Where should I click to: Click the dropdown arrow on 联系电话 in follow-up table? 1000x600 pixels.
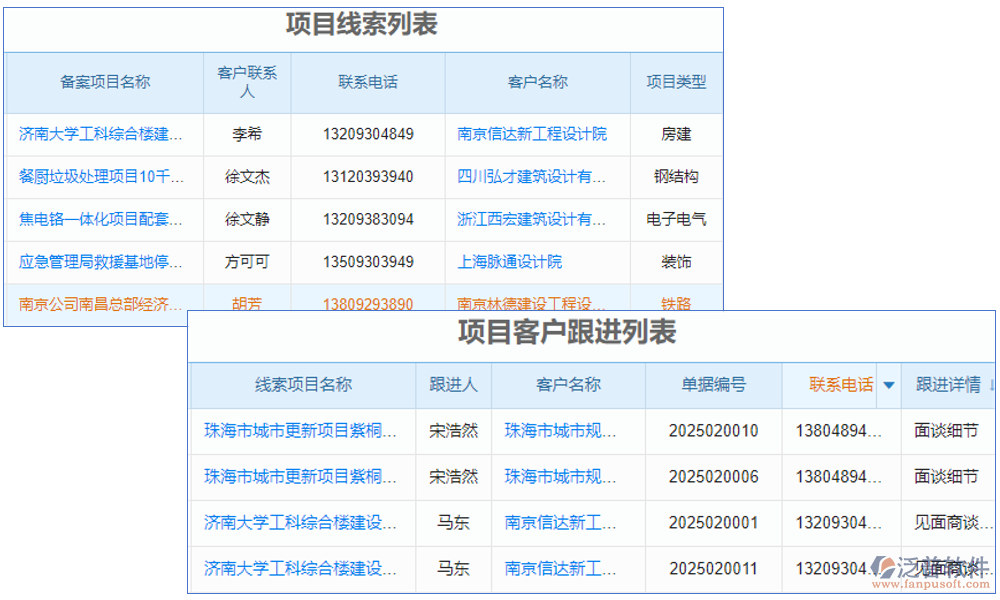(x=888, y=386)
